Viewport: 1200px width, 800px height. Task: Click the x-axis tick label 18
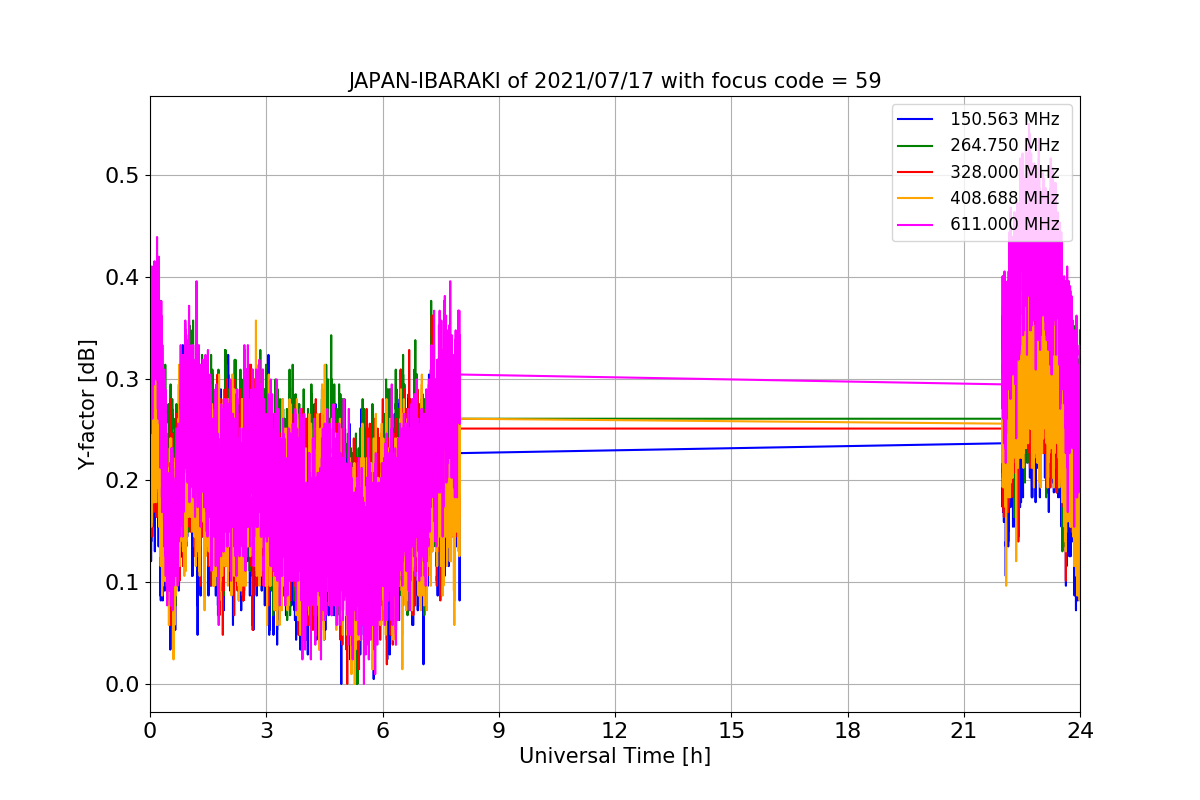point(847,731)
